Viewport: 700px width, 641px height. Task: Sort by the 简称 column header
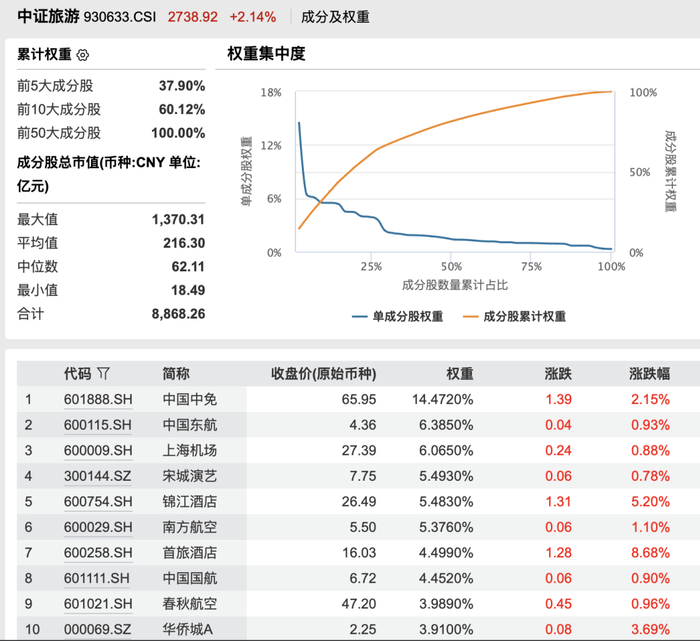[176, 373]
